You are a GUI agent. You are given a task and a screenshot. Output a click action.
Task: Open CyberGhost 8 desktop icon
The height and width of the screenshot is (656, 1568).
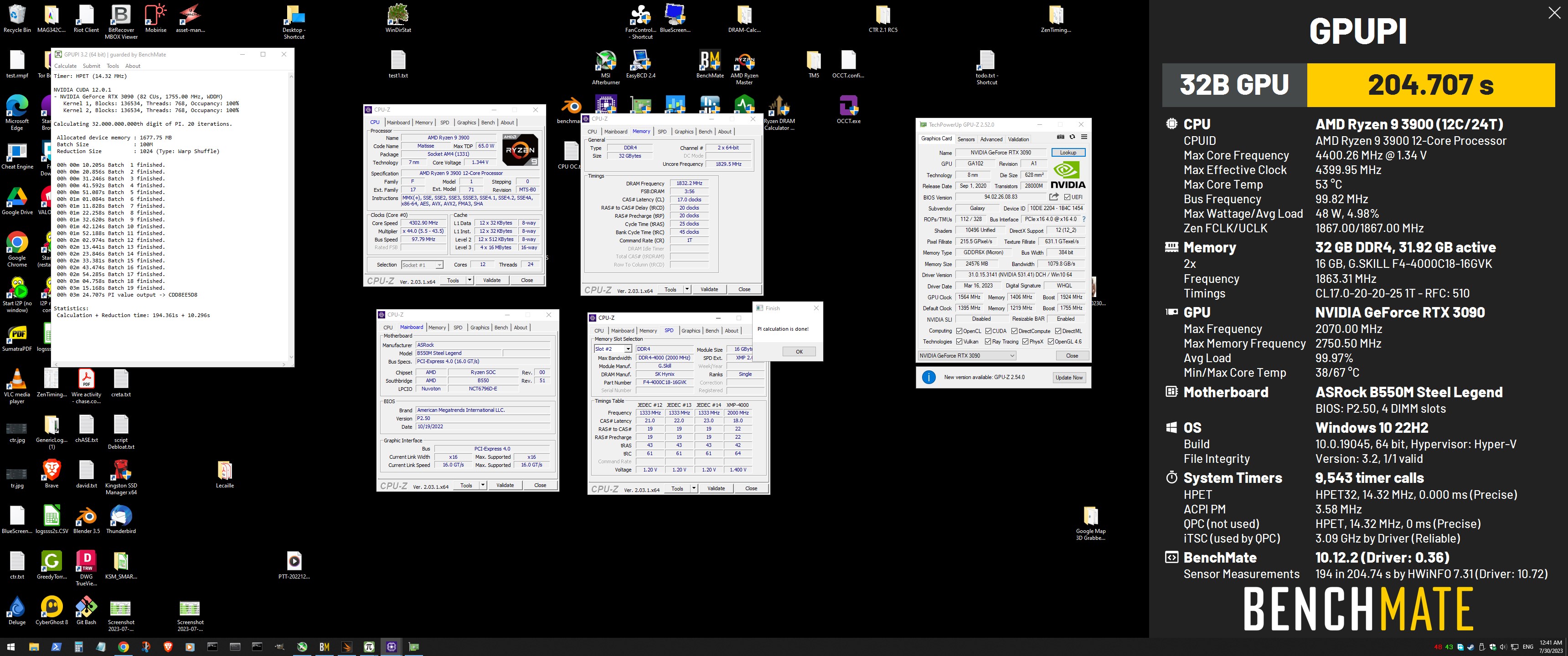point(52,611)
